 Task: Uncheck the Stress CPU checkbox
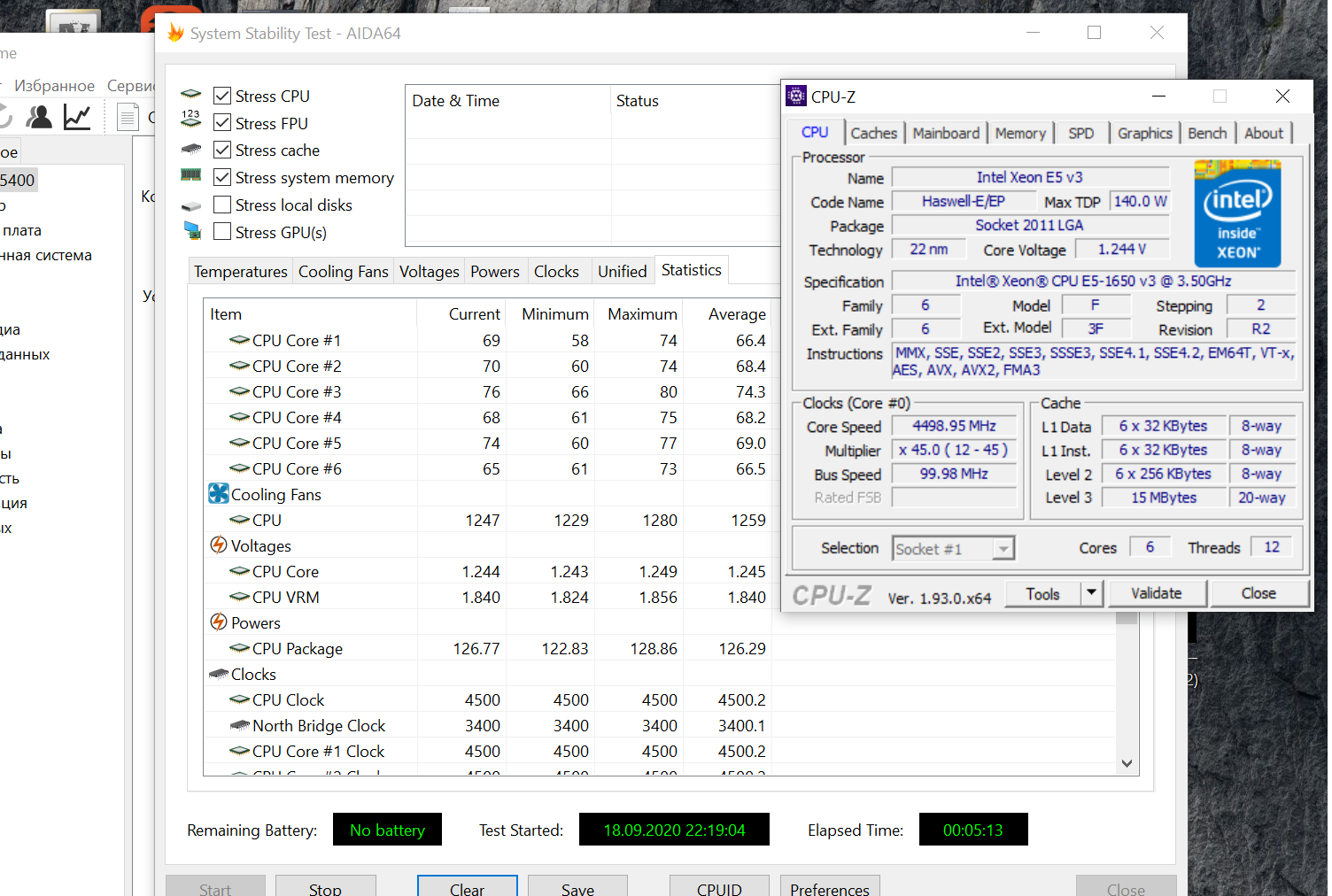click(222, 96)
